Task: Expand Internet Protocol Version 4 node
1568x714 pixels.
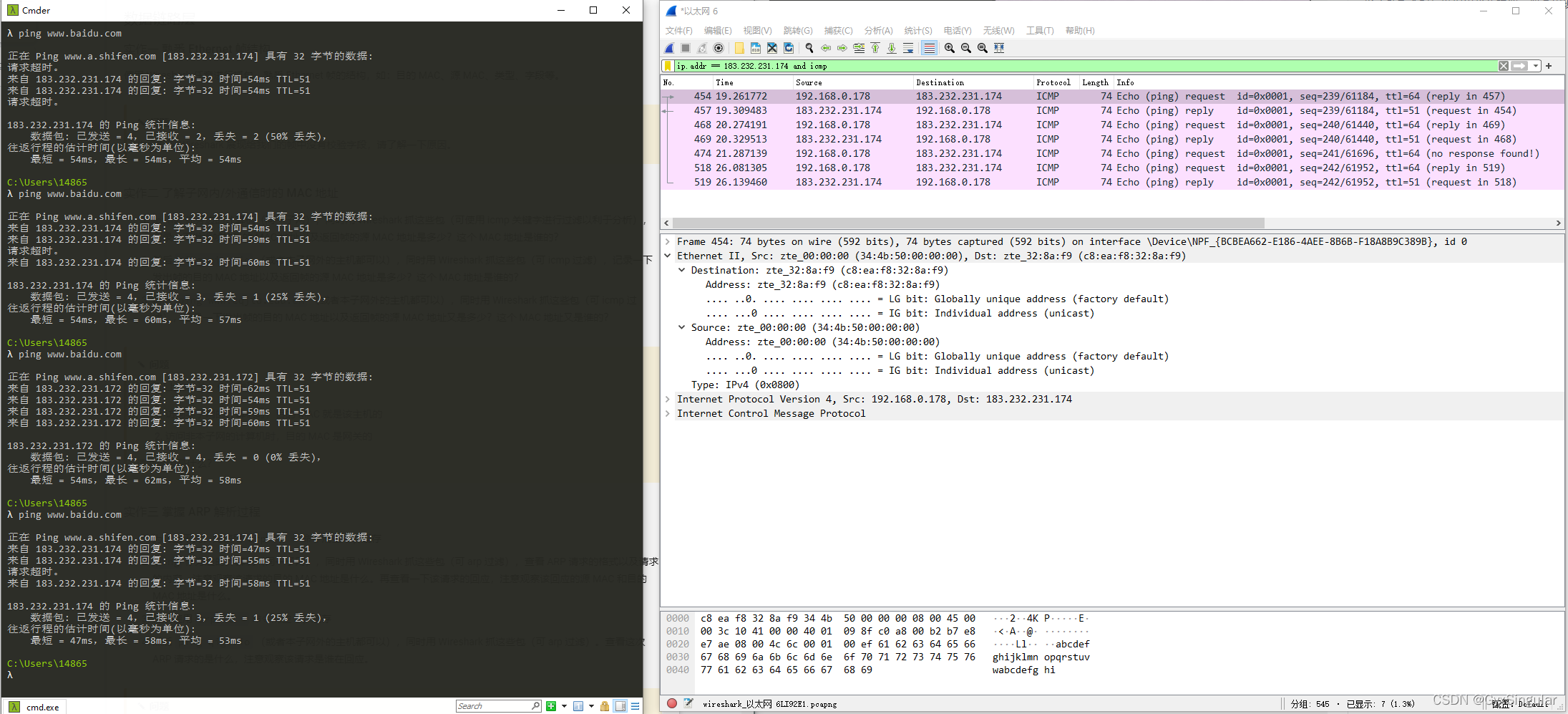Action: [668, 399]
